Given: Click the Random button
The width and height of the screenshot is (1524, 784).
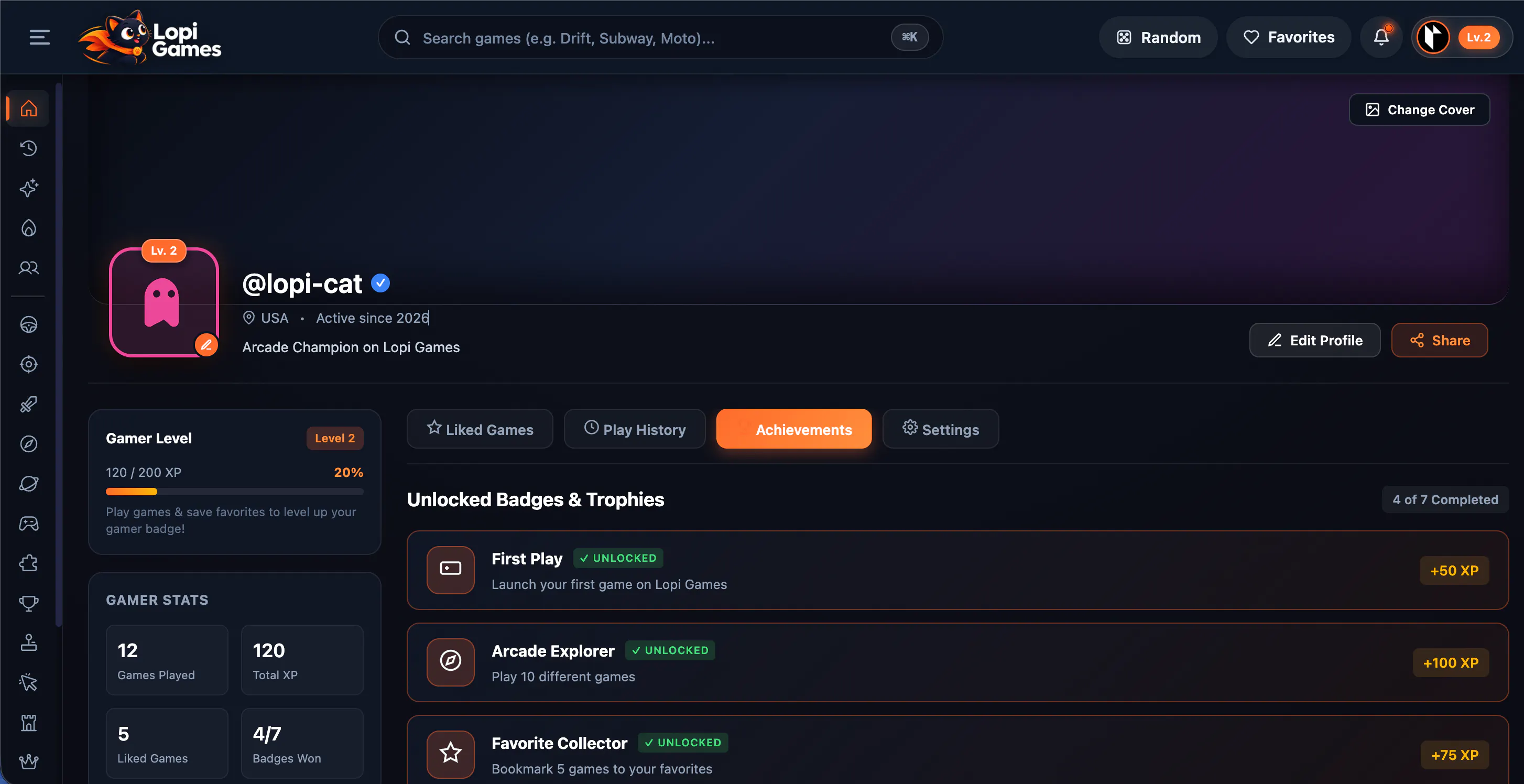Looking at the screenshot, I should click(x=1158, y=37).
